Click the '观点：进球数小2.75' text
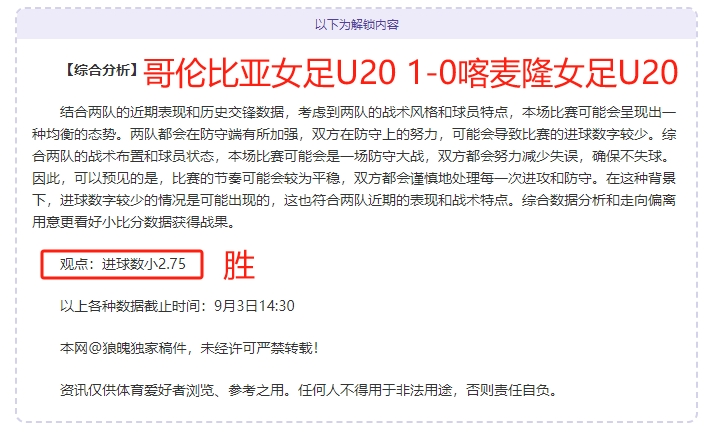The height and width of the screenshot is (433, 710). tap(123, 264)
